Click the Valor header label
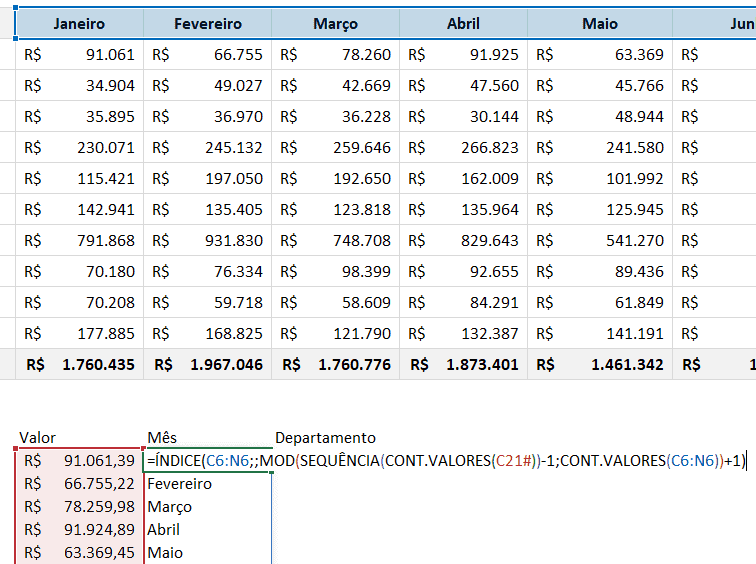The width and height of the screenshot is (756, 564). point(37,438)
